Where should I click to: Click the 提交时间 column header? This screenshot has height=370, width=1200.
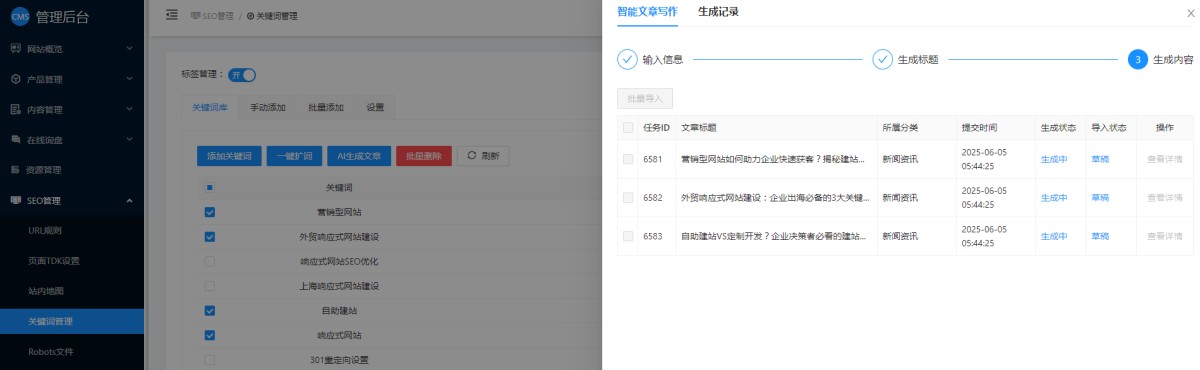(x=980, y=127)
